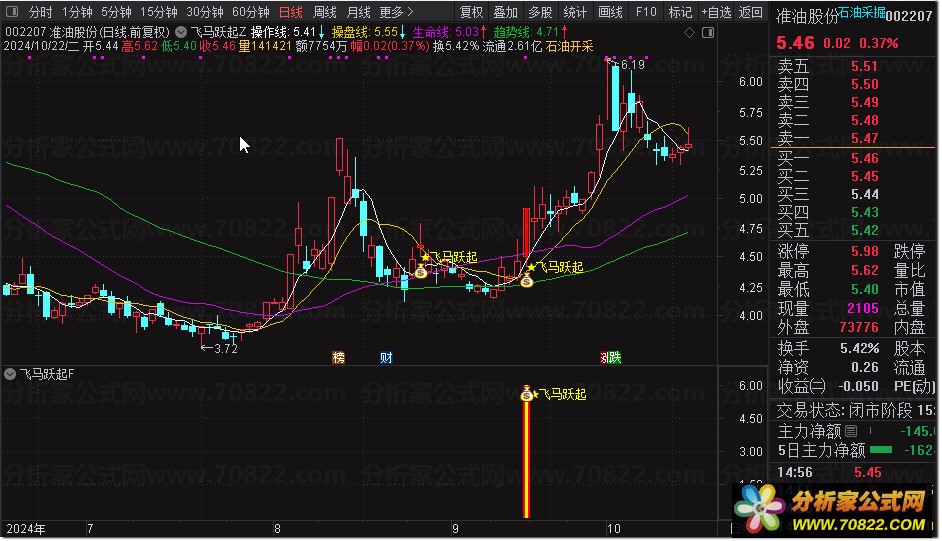Expand the 更多 periods menu

coord(397,12)
